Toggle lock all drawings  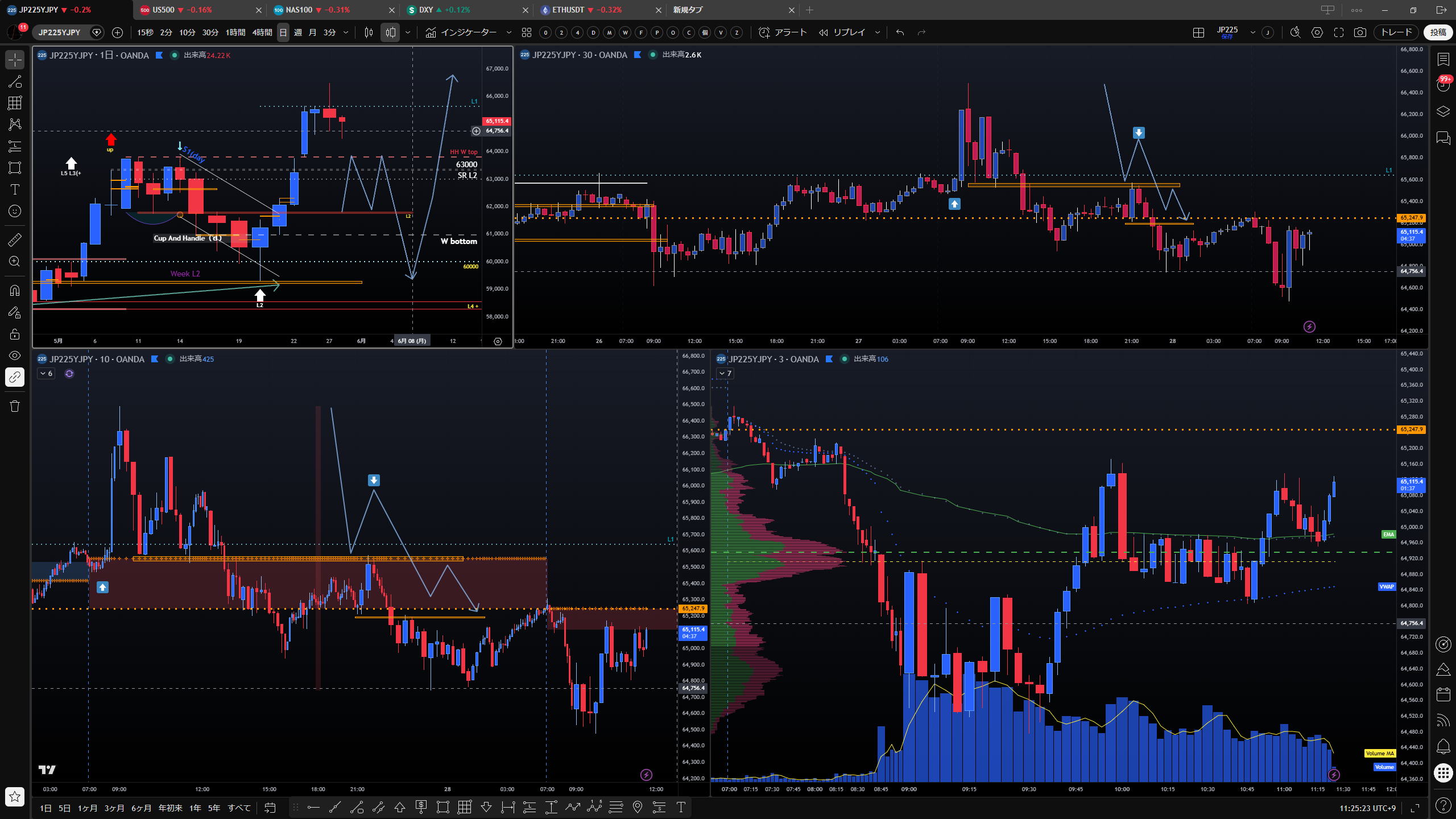[x=15, y=334]
